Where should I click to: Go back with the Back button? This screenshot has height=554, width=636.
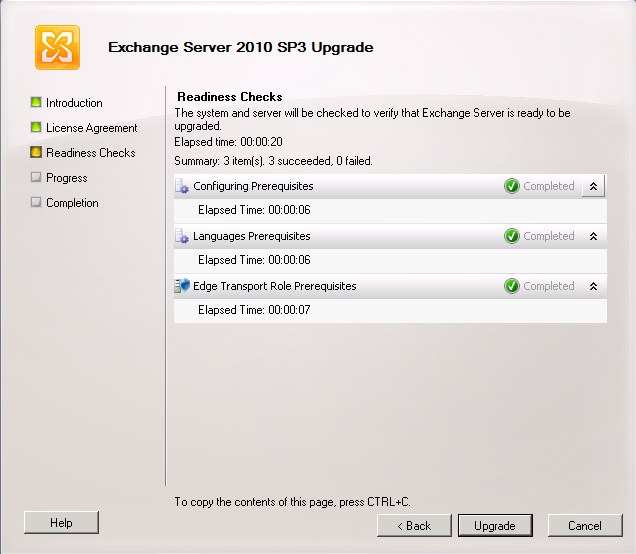[x=414, y=526]
